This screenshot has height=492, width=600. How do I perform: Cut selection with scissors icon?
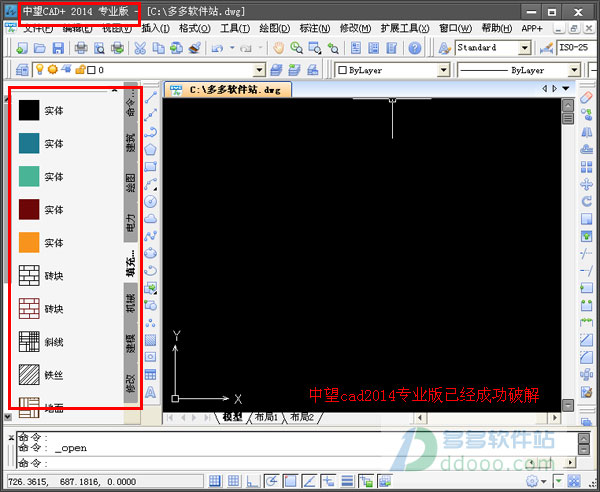(x=140, y=48)
